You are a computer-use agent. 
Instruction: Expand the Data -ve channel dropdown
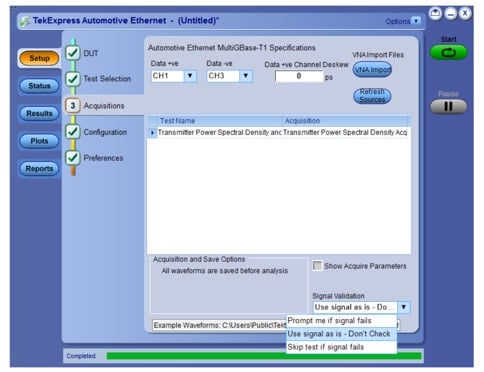point(246,76)
